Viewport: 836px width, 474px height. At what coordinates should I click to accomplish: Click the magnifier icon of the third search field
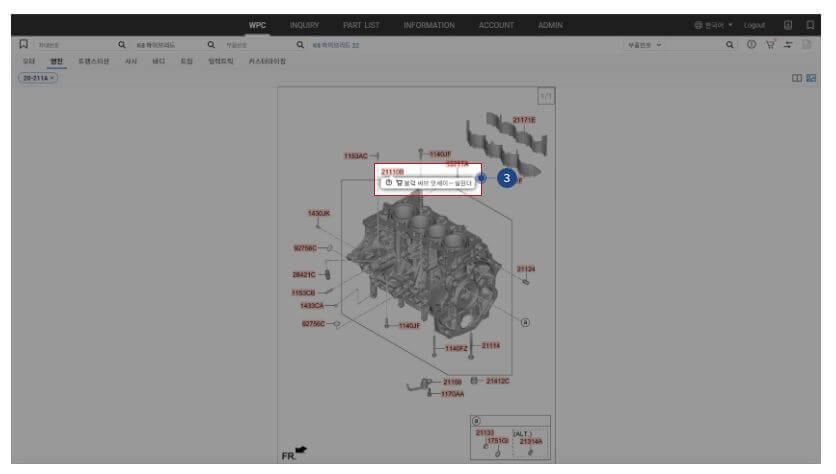pyautogui.click(x=300, y=45)
